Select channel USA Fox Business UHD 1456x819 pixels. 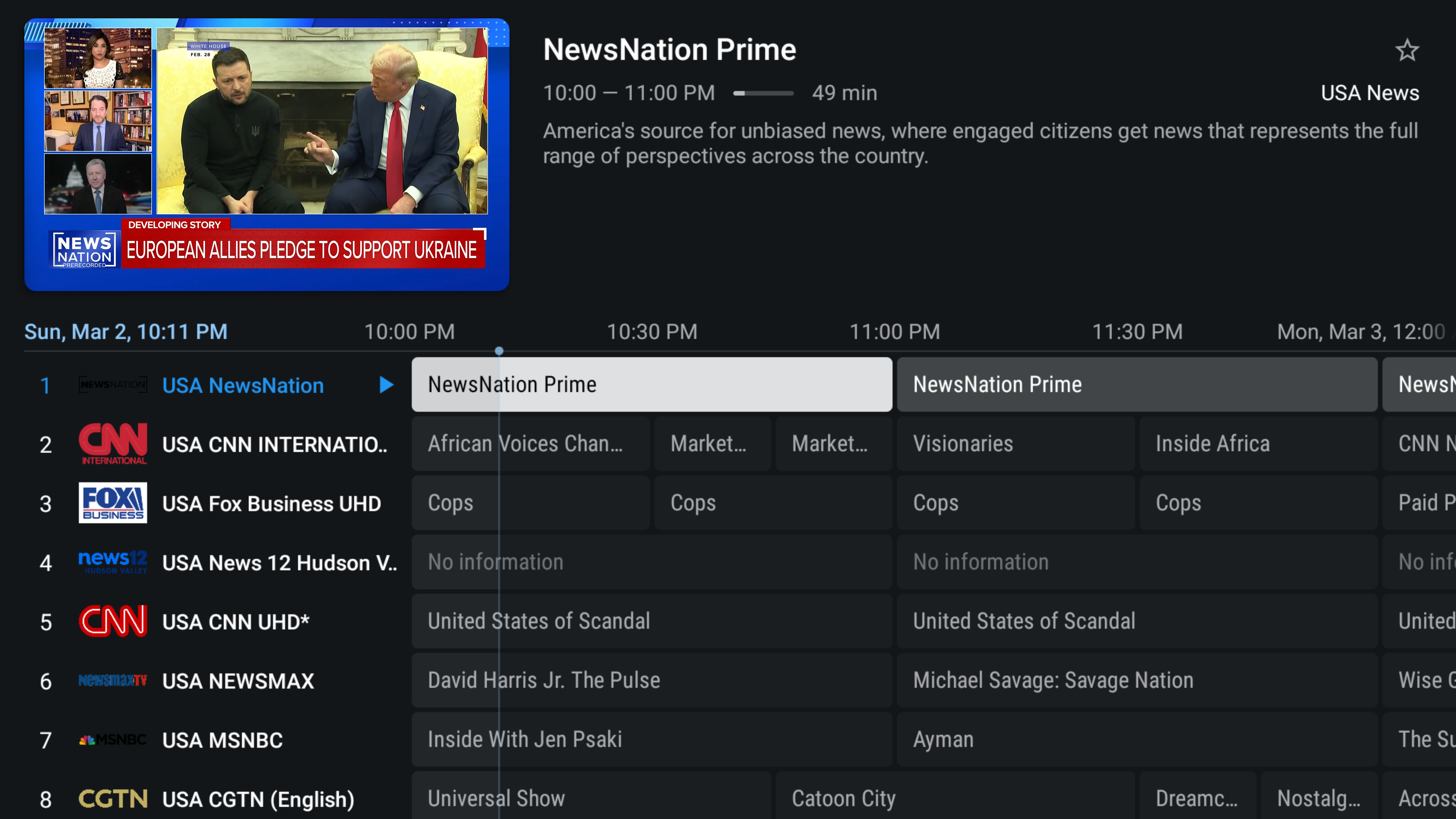272,504
